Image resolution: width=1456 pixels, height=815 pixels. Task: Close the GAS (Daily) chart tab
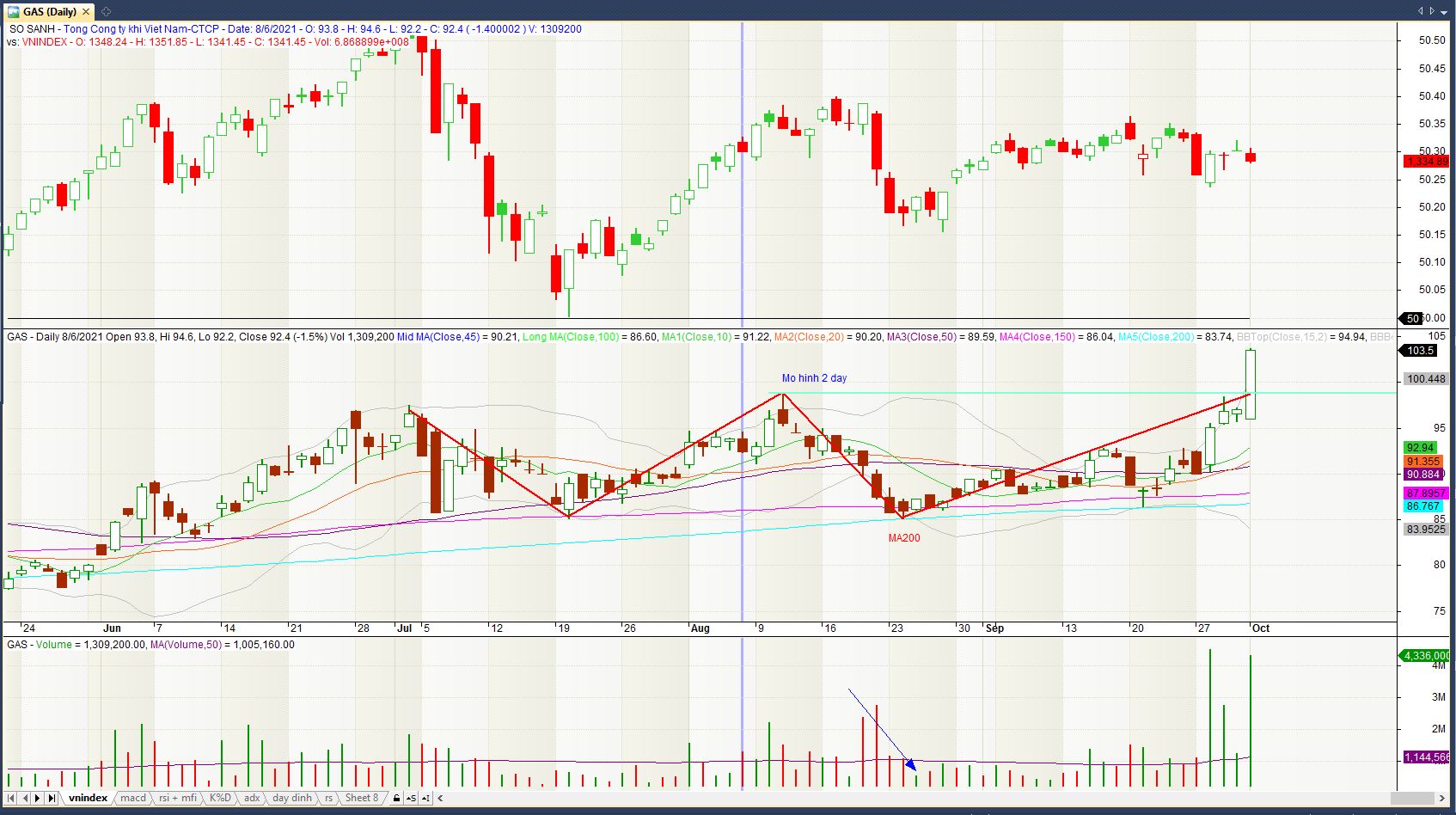[x=86, y=11]
